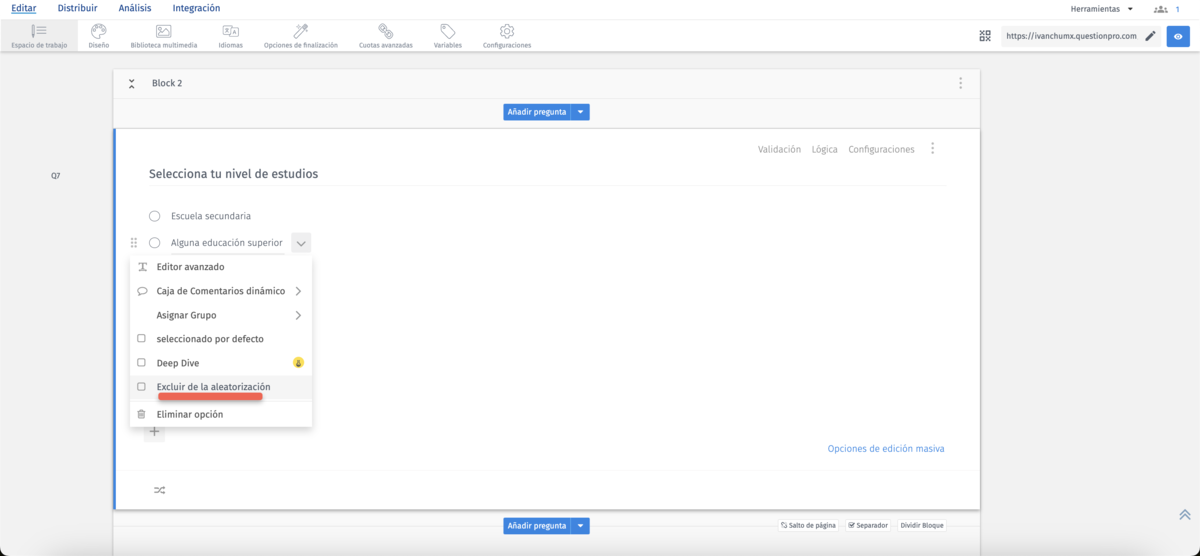Click the pencil icon to edit survey URL
Image resolution: width=1200 pixels, height=556 pixels.
coord(1150,36)
